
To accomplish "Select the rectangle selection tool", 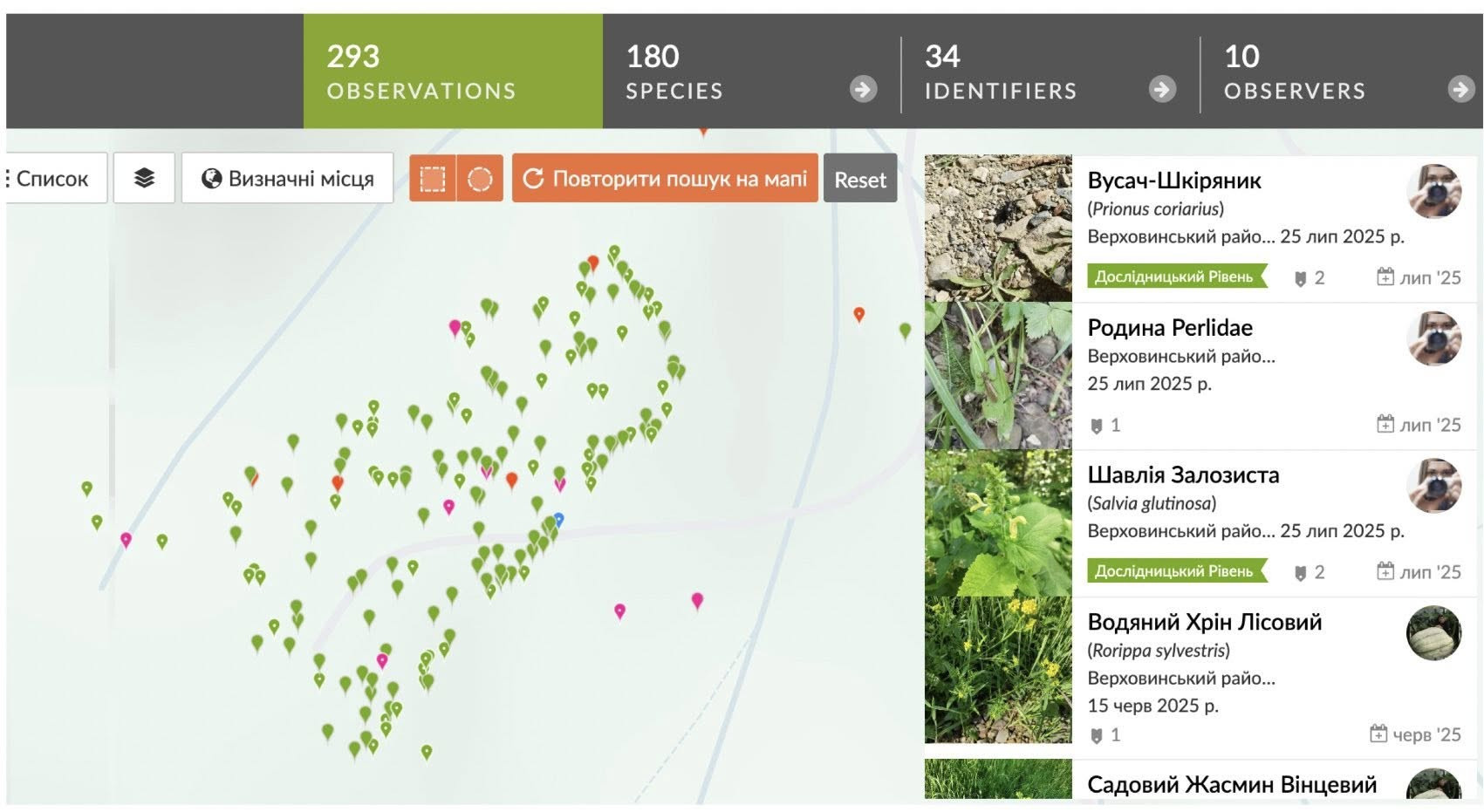I will [x=433, y=178].
